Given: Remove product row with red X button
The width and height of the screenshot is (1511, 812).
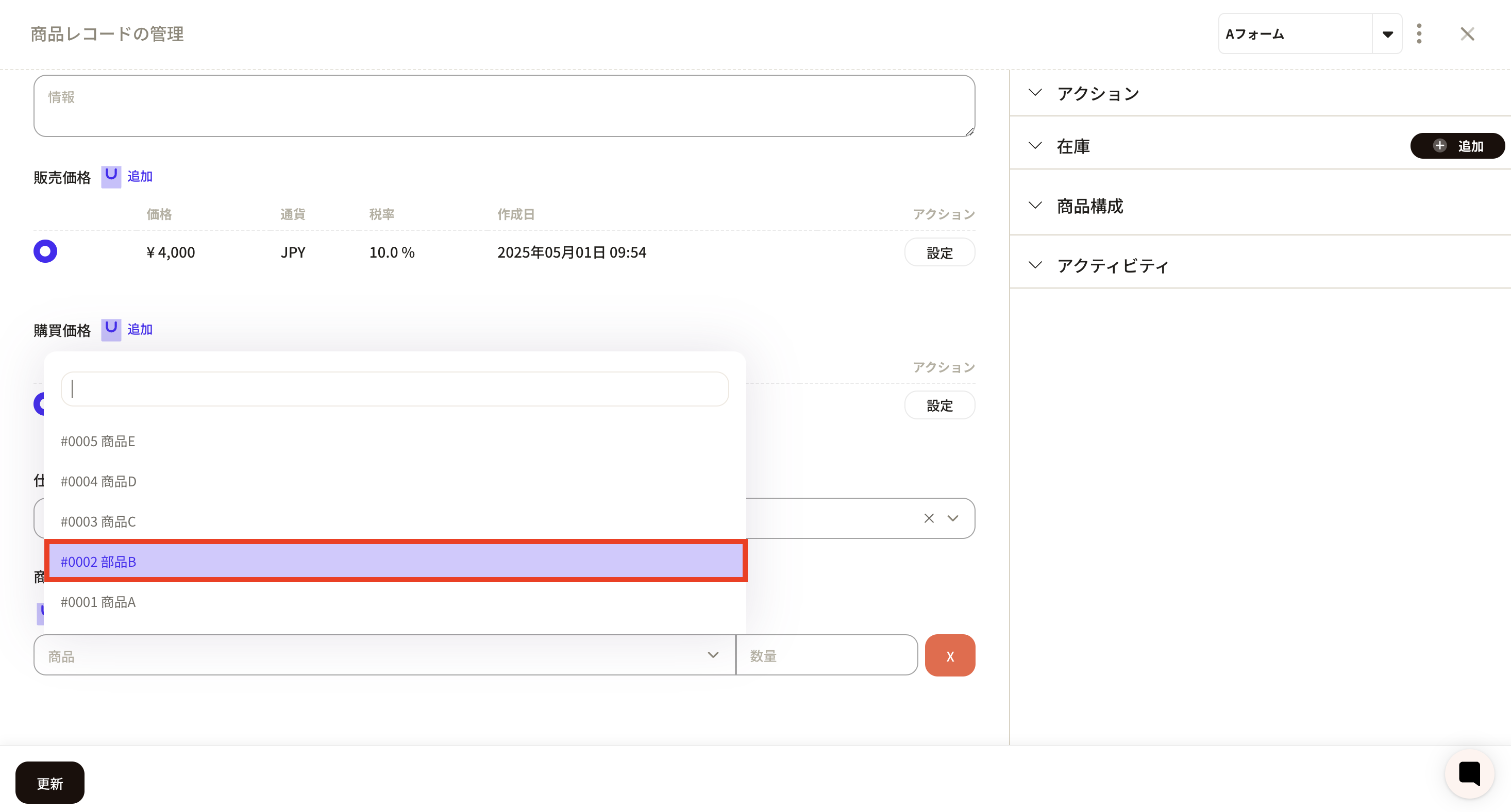Looking at the screenshot, I should (x=950, y=655).
